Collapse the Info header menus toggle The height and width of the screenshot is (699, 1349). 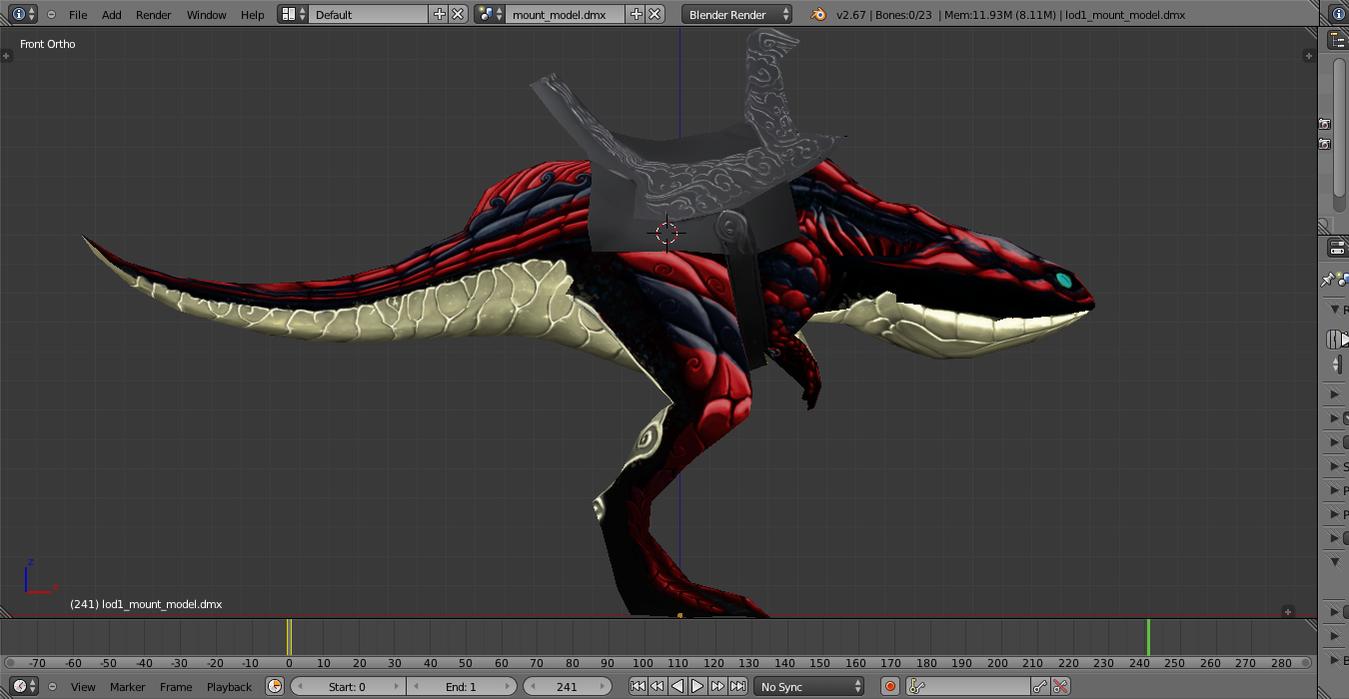click(x=51, y=15)
